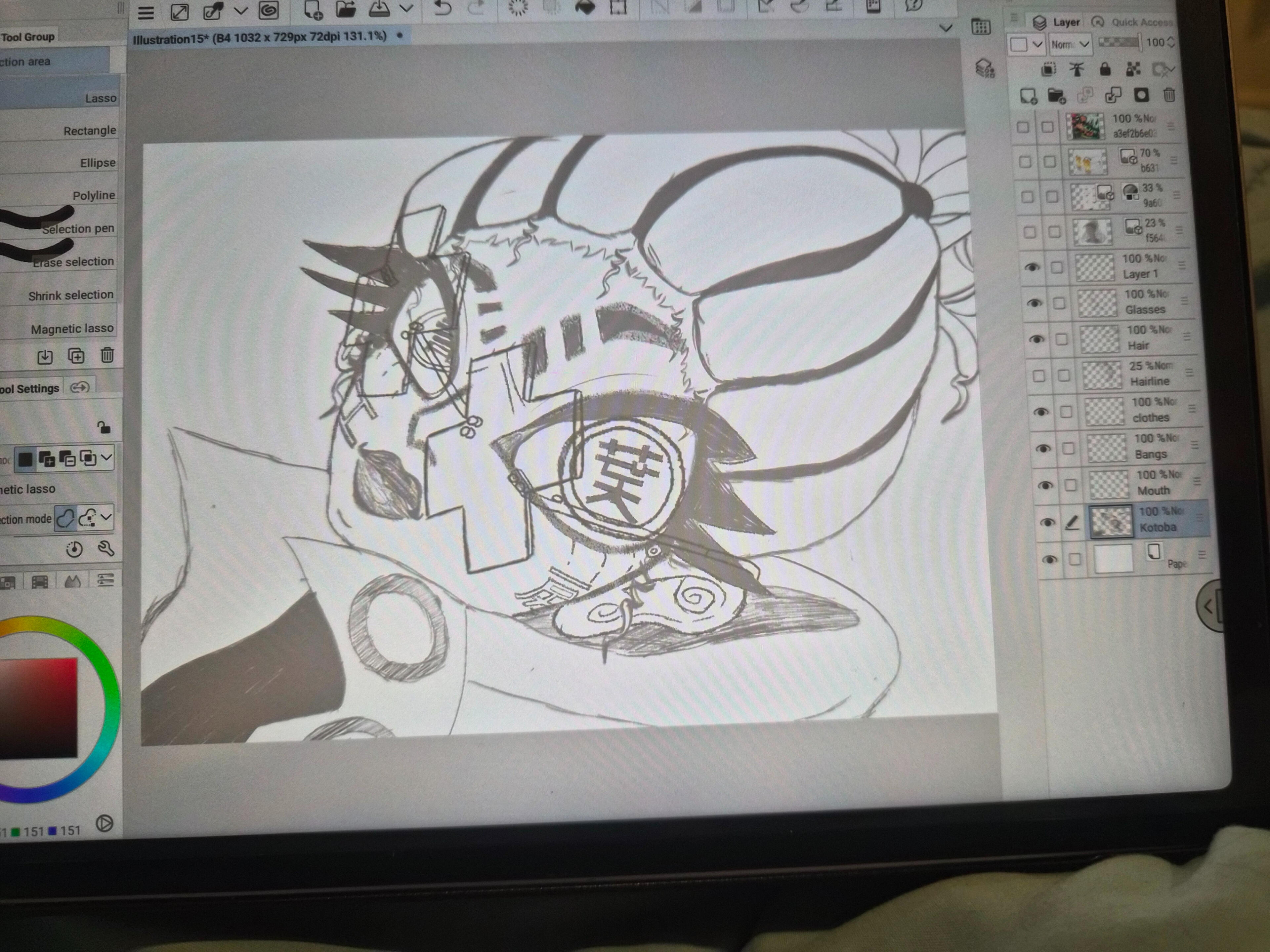
Task: Open the main hamburger menu
Action: (x=146, y=12)
